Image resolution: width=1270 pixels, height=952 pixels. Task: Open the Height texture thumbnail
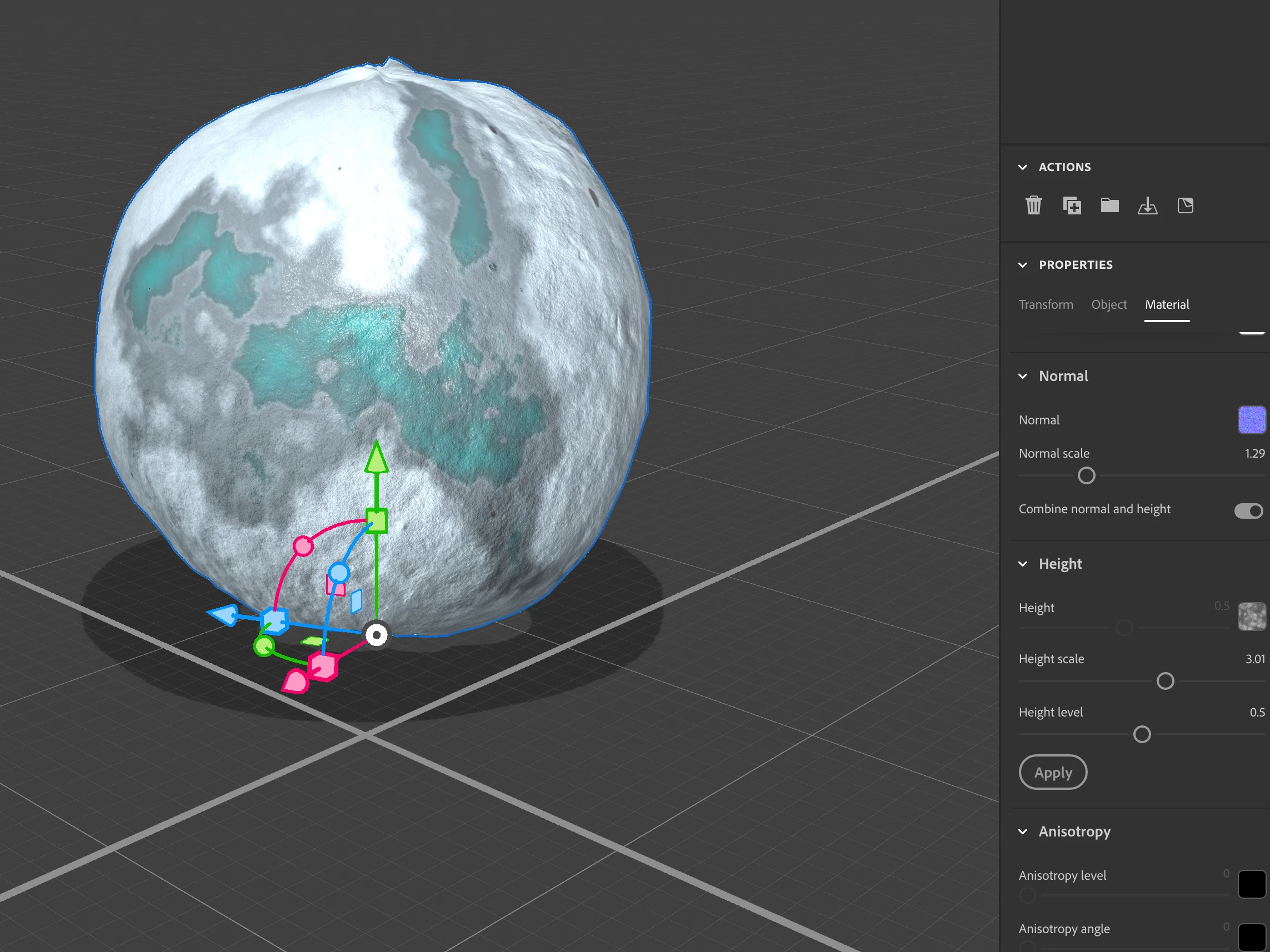coord(1251,617)
